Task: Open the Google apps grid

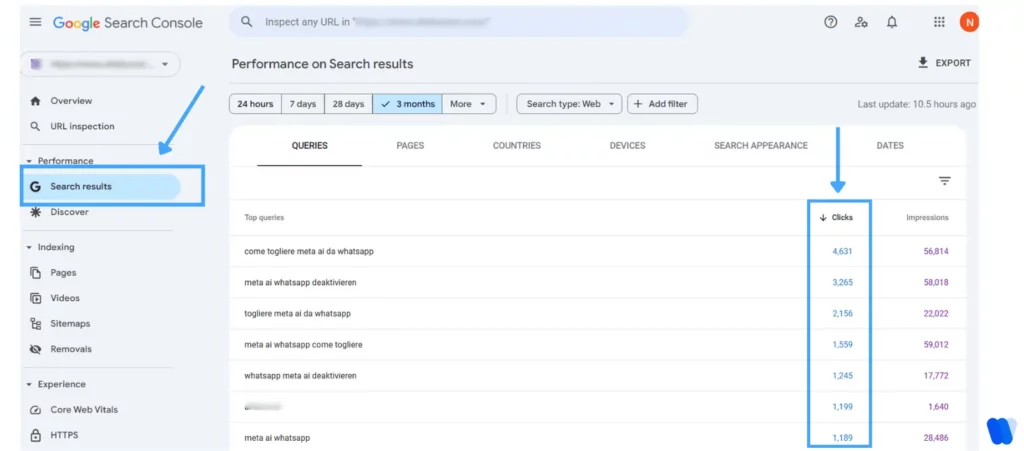Action: coord(939,22)
